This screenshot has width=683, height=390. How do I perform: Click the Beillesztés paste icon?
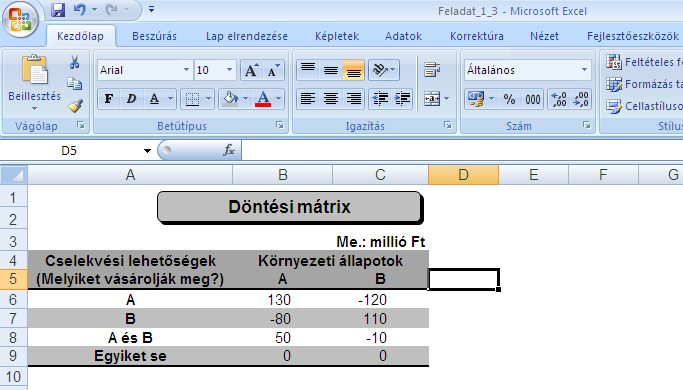pyautogui.click(x=34, y=70)
